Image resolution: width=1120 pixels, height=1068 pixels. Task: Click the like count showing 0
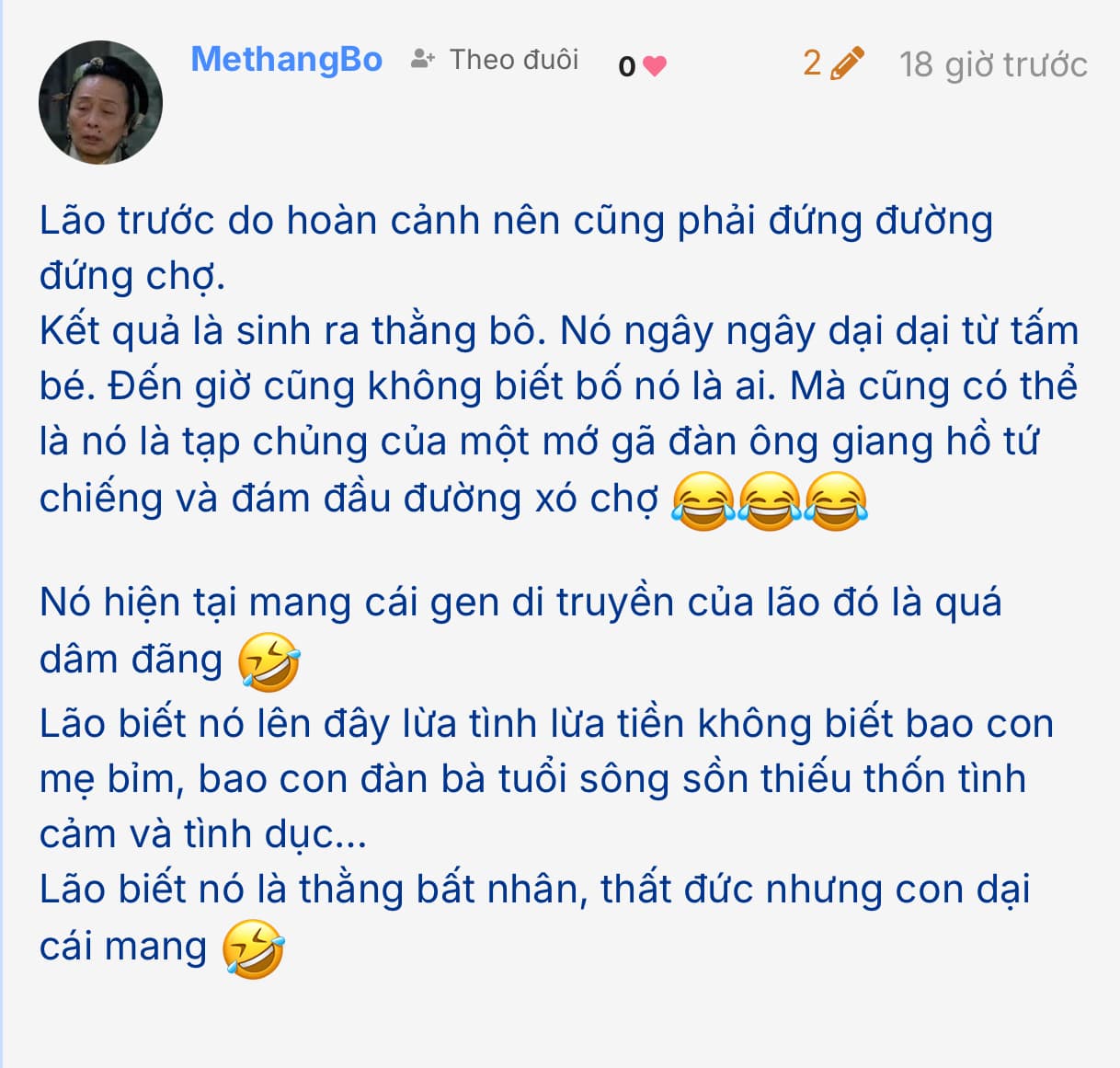pyautogui.click(x=627, y=67)
